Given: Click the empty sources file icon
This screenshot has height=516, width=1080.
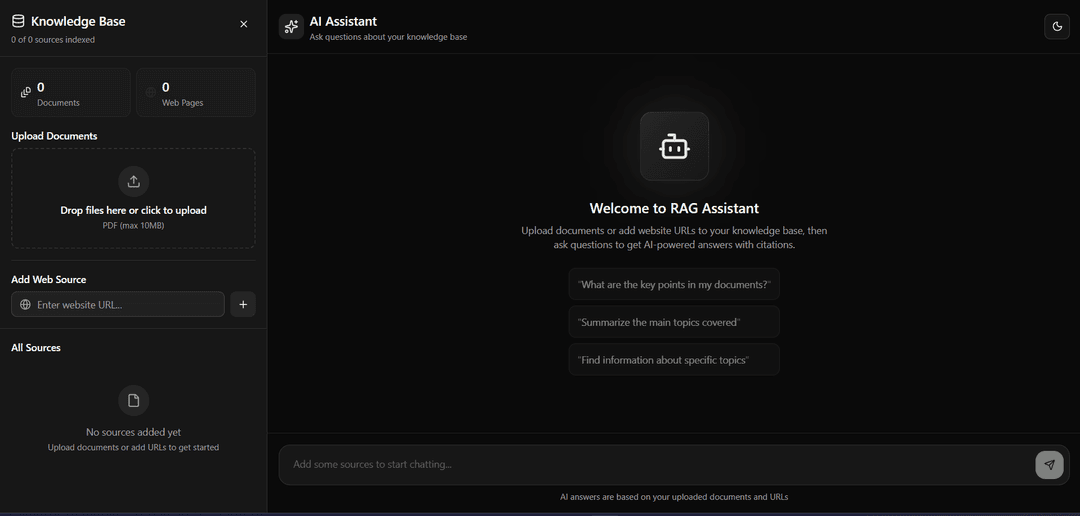Looking at the screenshot, I should 133,401.
